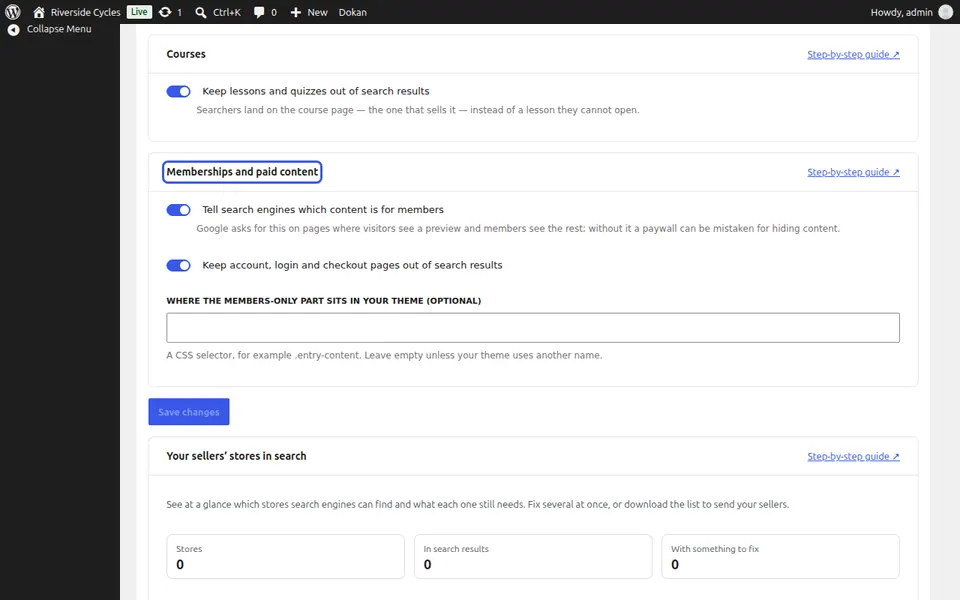Click the Memberships and paid content heading

tap(242, 172)
